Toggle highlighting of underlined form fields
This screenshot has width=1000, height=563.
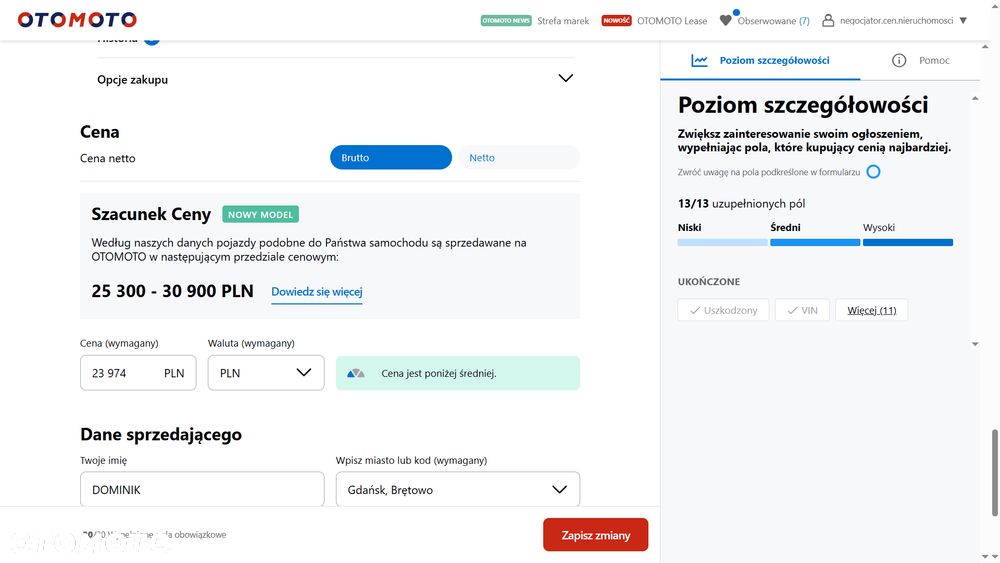873,172
